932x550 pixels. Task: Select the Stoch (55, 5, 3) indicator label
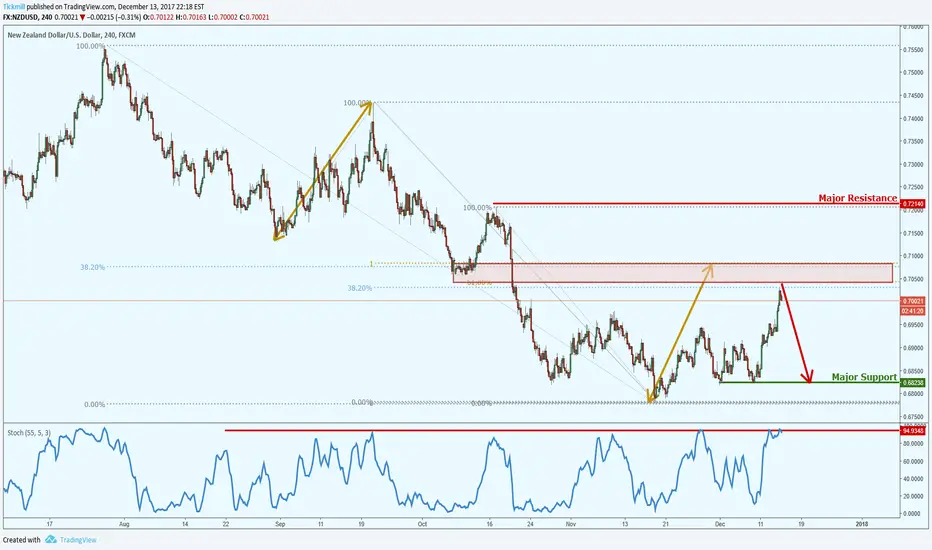pyautogui.click(x=29, y=433)
